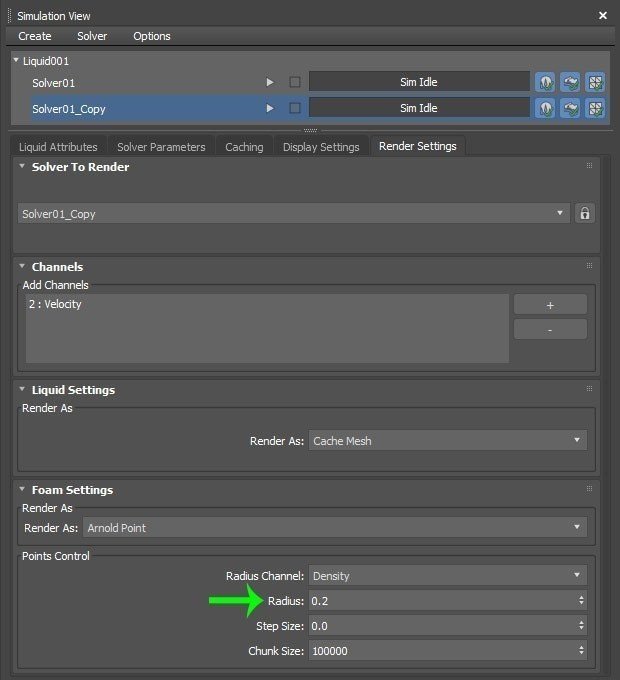Click the mesh surface icon for Solver01
620x680 pixels.
click(570, 82)
